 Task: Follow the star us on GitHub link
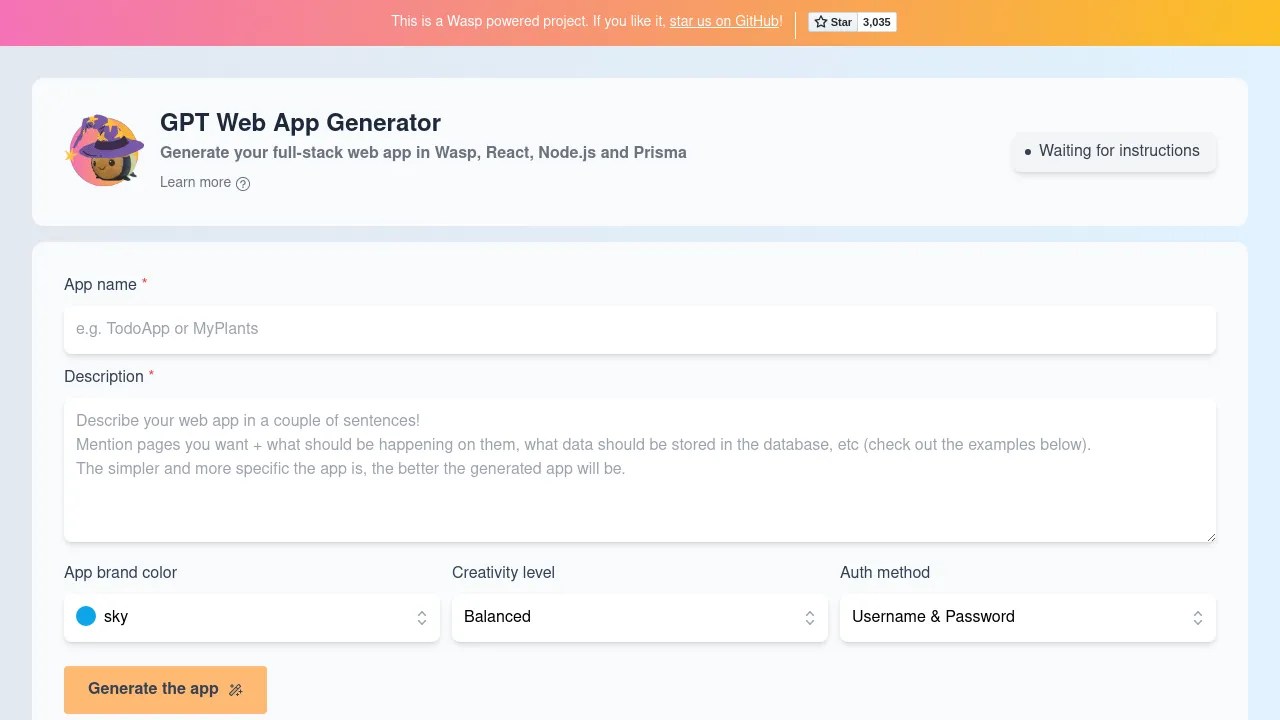coord(724,21)
